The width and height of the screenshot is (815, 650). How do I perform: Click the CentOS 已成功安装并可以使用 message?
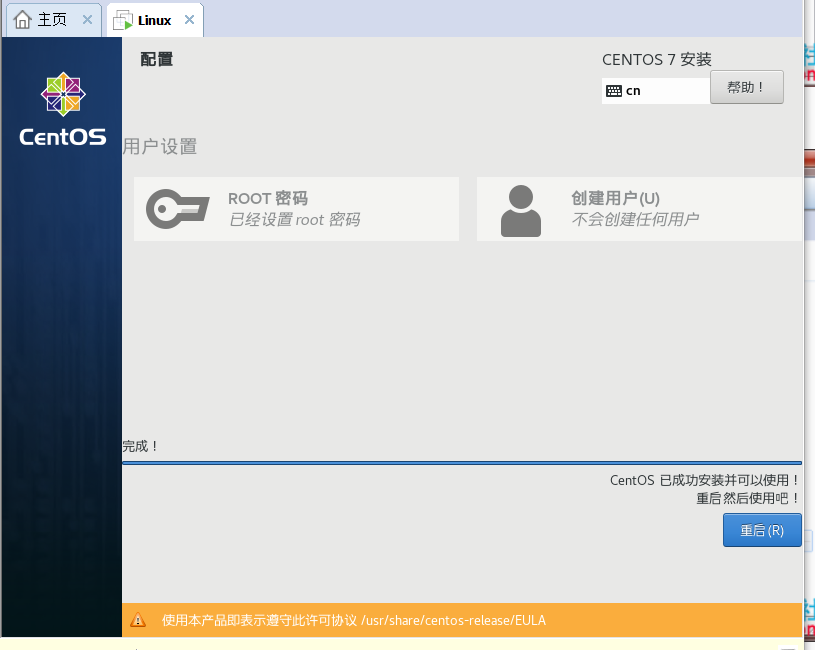(x=704, y=480)
